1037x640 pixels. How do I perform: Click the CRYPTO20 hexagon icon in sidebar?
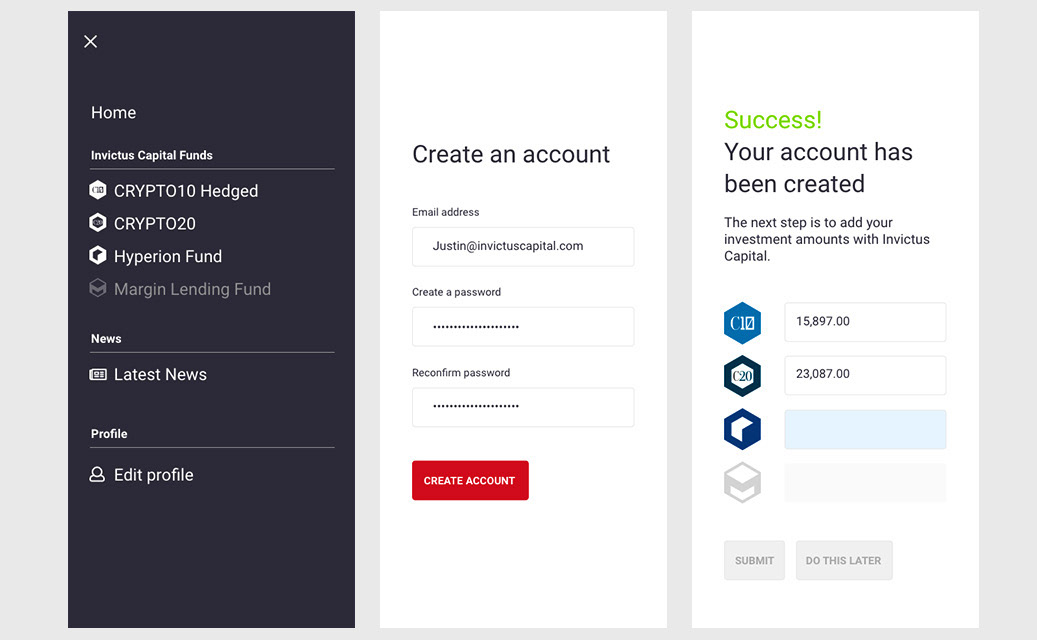click(98, 223)
